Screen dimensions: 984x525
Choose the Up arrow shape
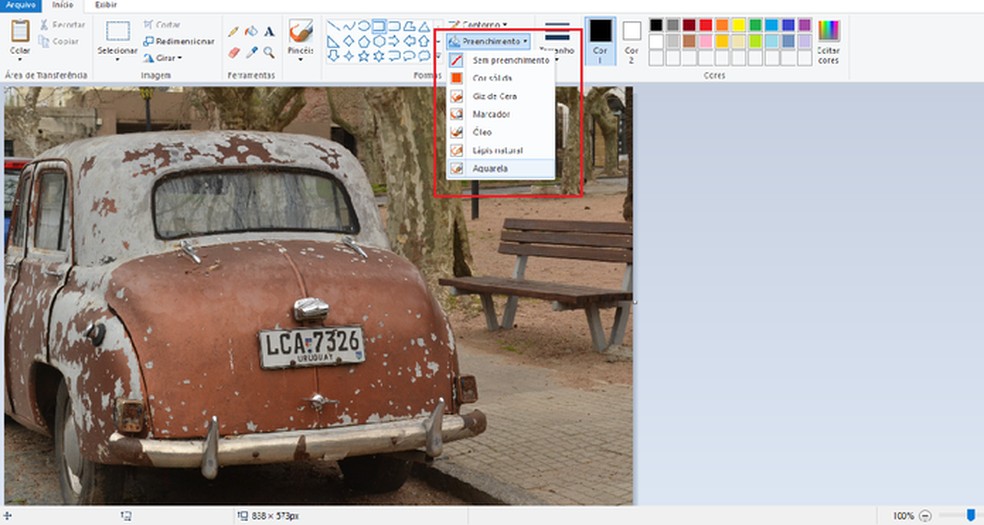coord(424,41)
